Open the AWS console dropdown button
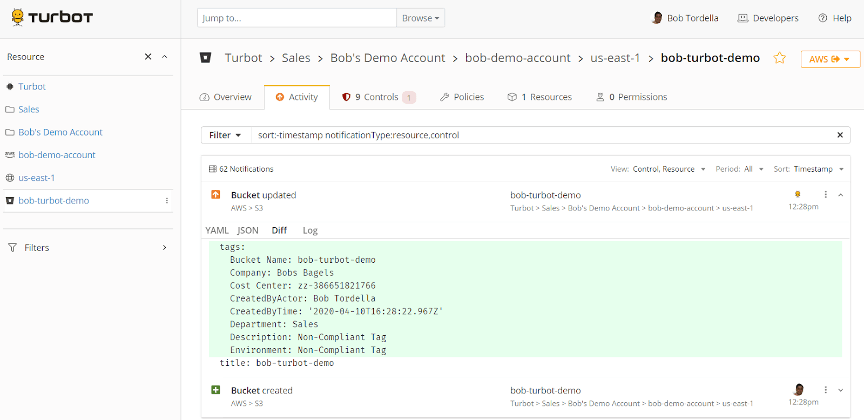Screen dimensions: 864x420 (x=830, y=59)
